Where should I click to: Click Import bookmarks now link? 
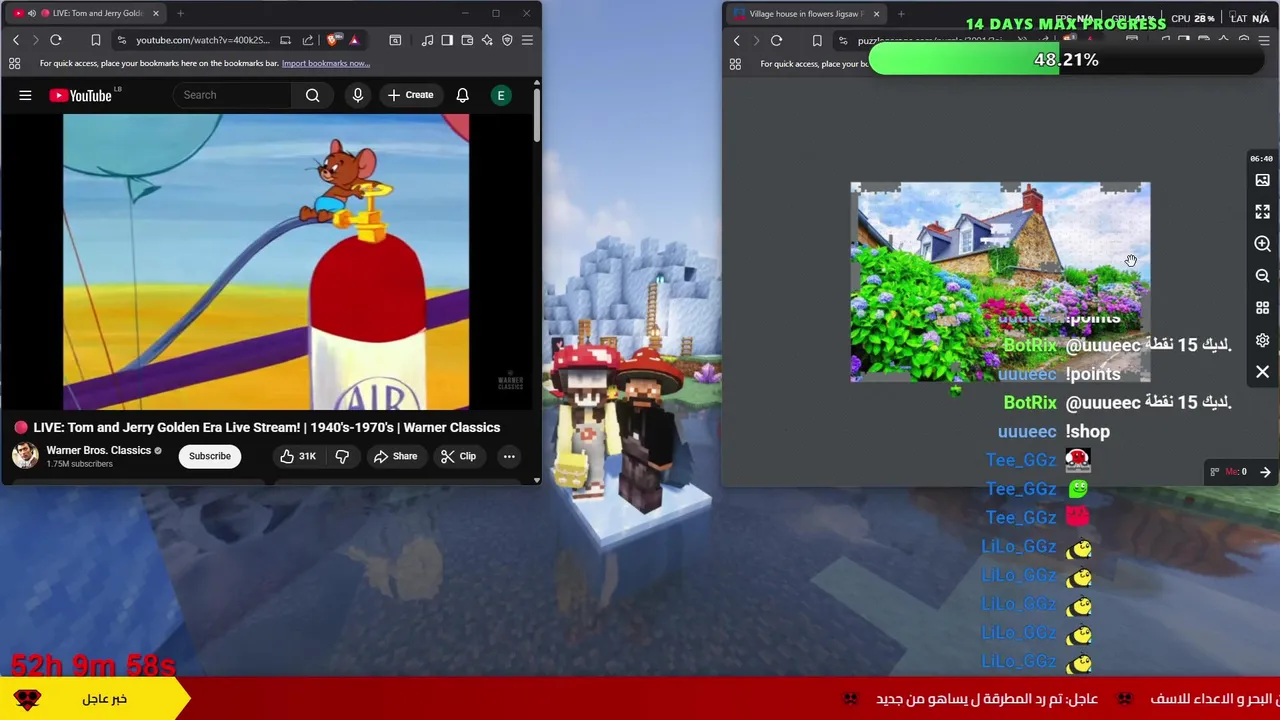point(325,63)
